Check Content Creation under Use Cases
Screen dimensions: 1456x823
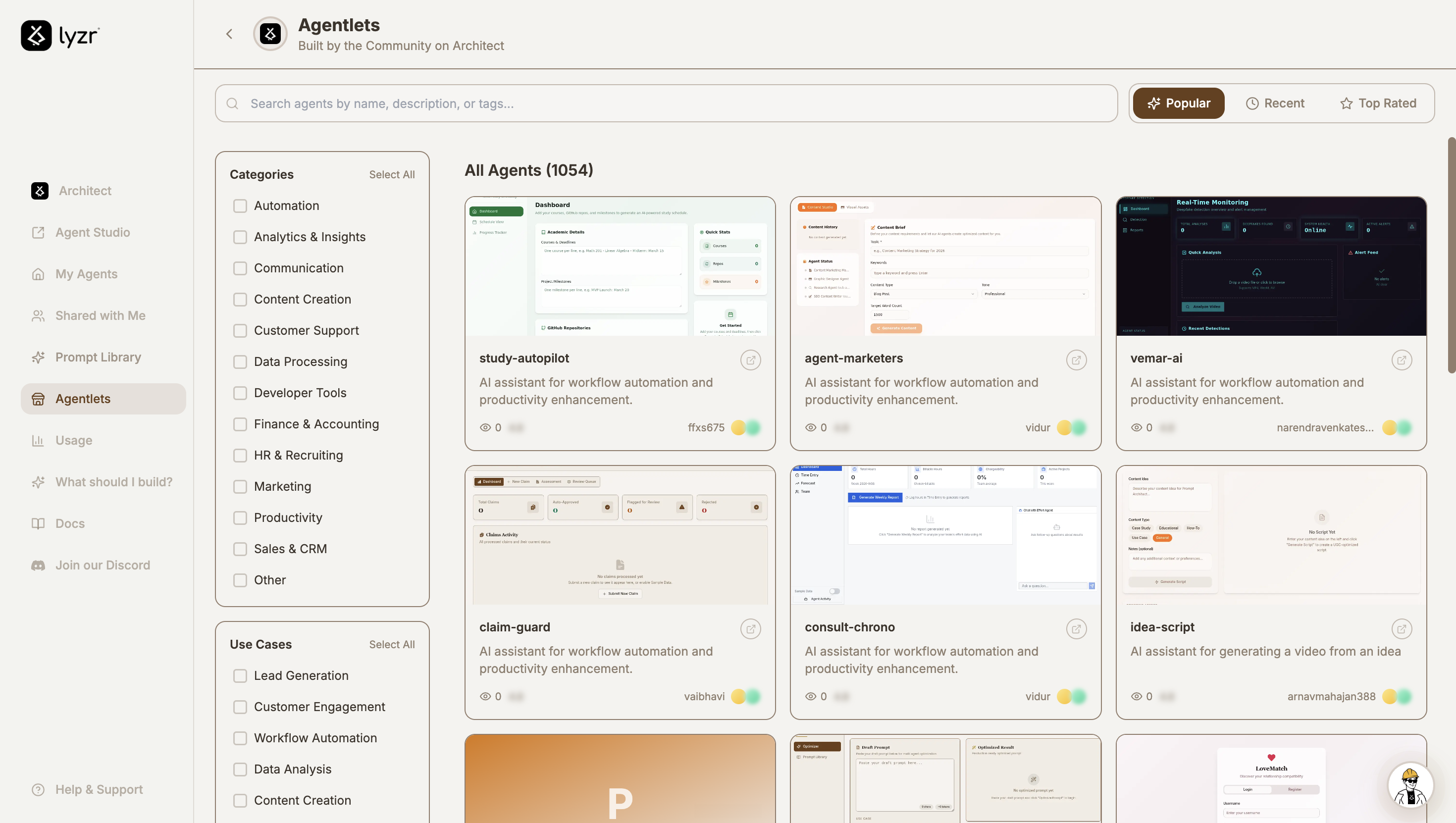pos(240,801)
